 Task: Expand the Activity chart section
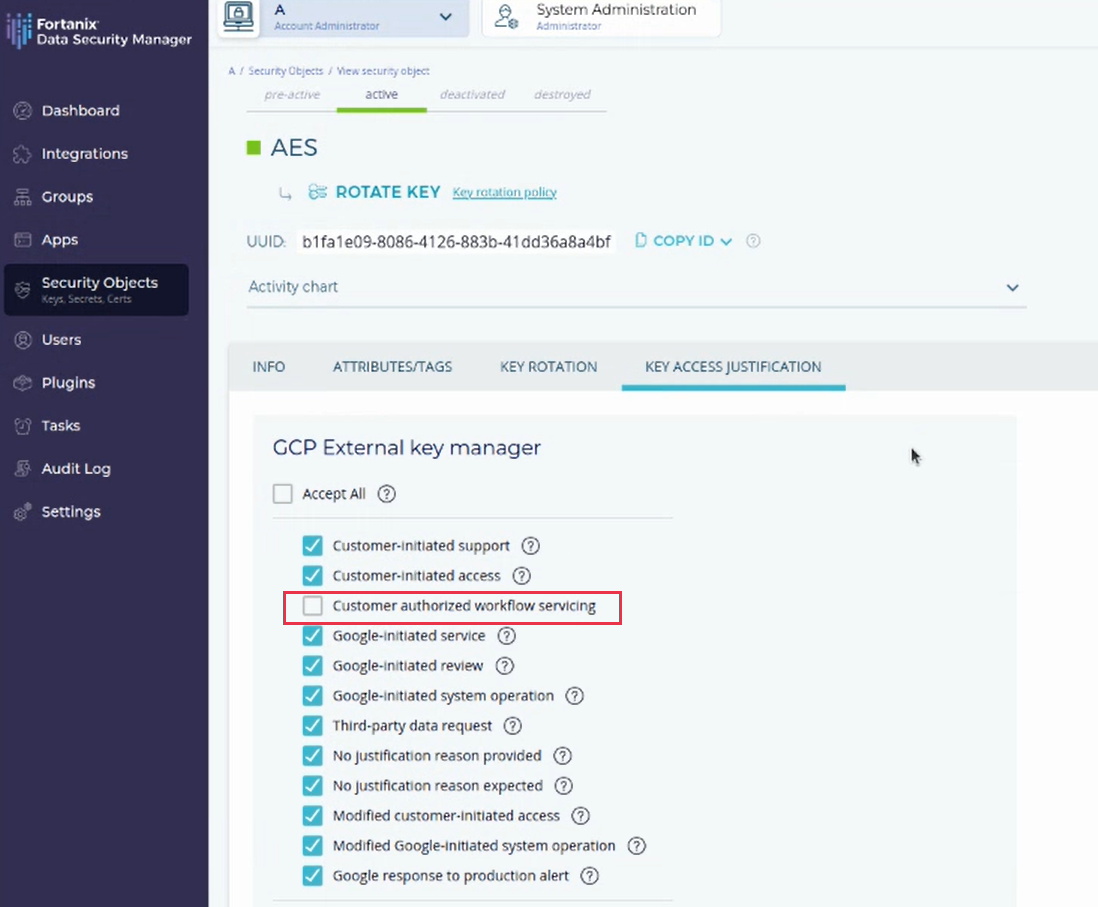pyautogui.click(x=1012, y=287)
